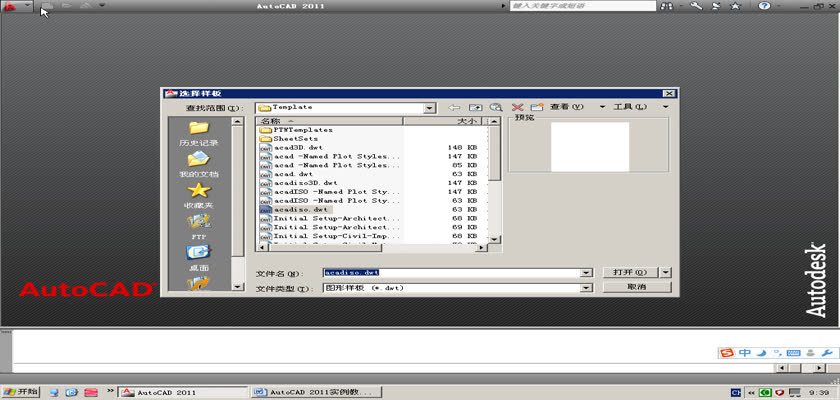This screenshot has height=400, width=840.
Task: Expand the 查找范围 Template folder dropdown
Action: [x=430, y=108]
